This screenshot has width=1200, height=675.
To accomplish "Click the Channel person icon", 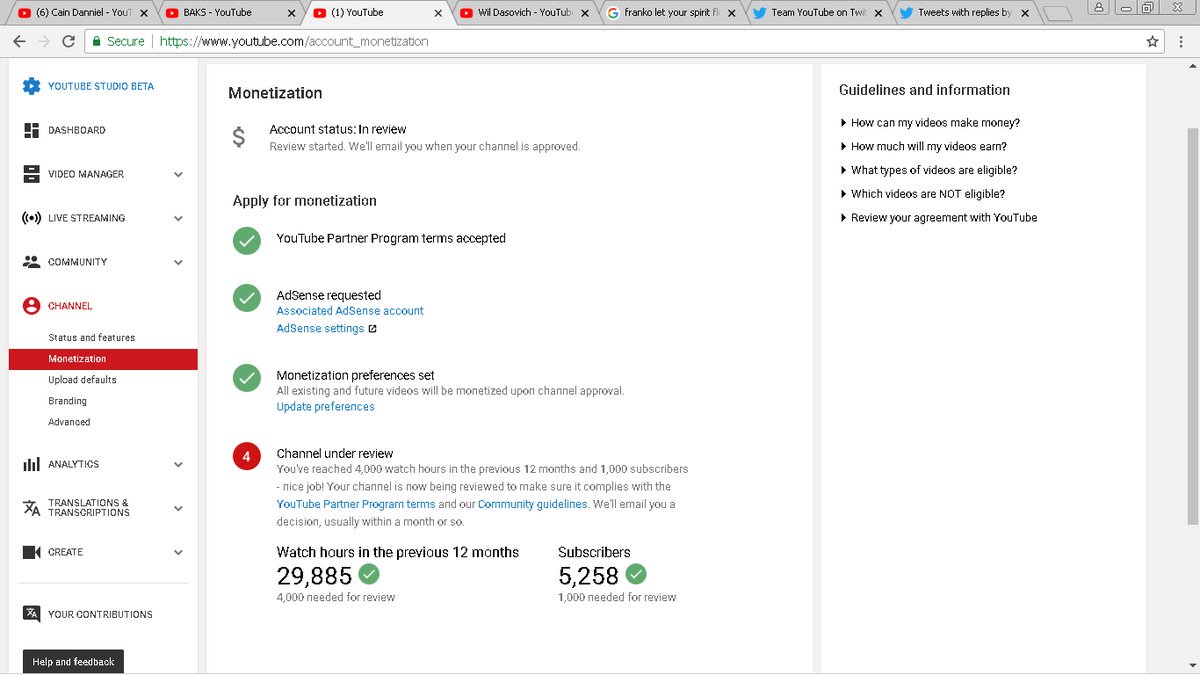I will click(x=31, y=306).
